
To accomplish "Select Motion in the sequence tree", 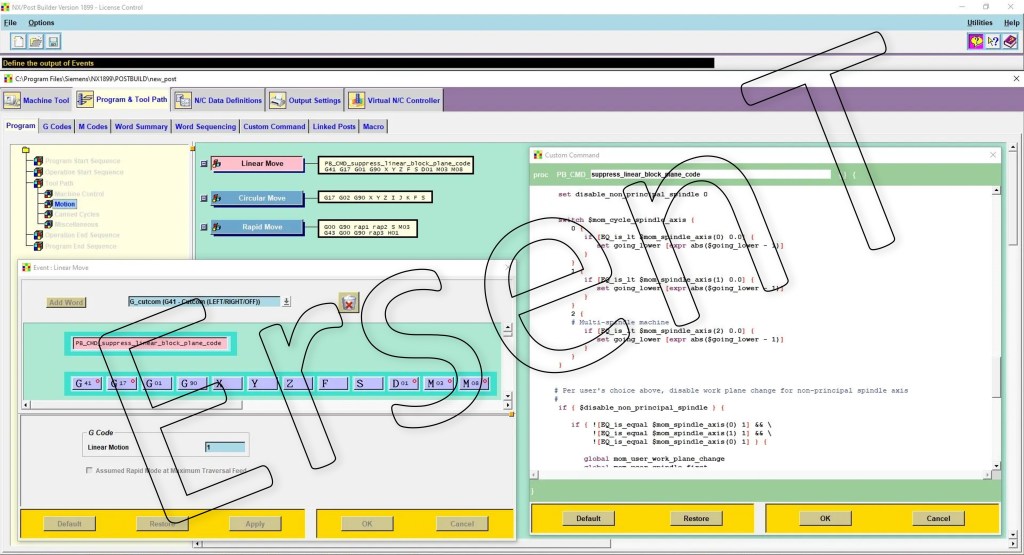I will [x=64, y=204].
